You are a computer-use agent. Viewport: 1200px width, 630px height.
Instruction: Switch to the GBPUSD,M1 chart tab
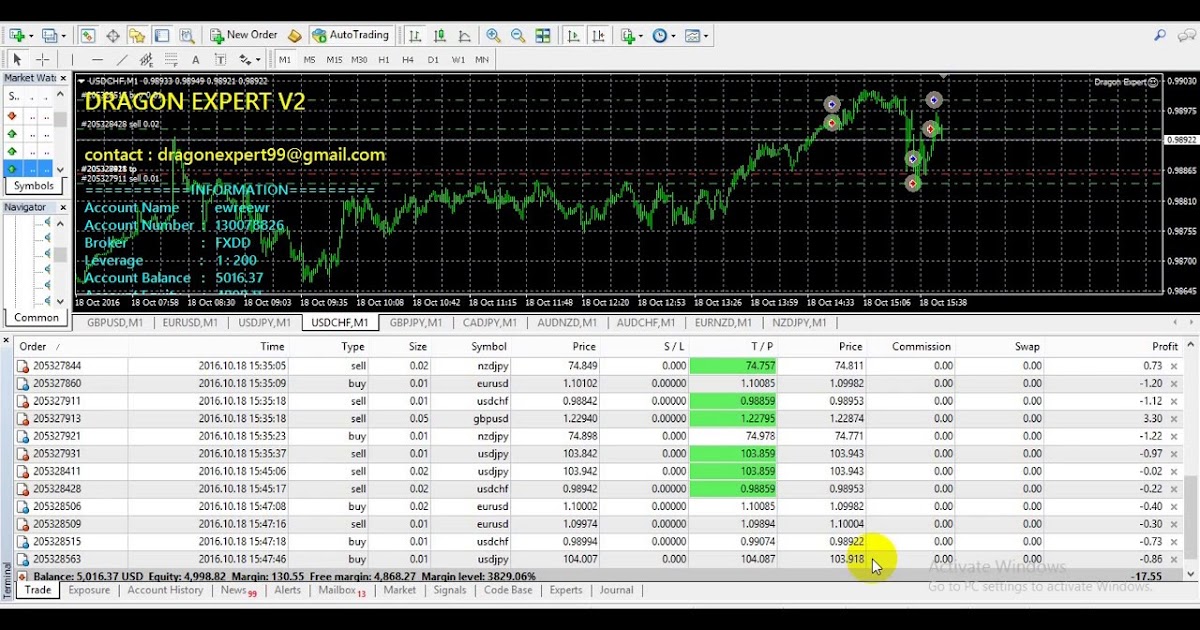[x=115, y=323]
